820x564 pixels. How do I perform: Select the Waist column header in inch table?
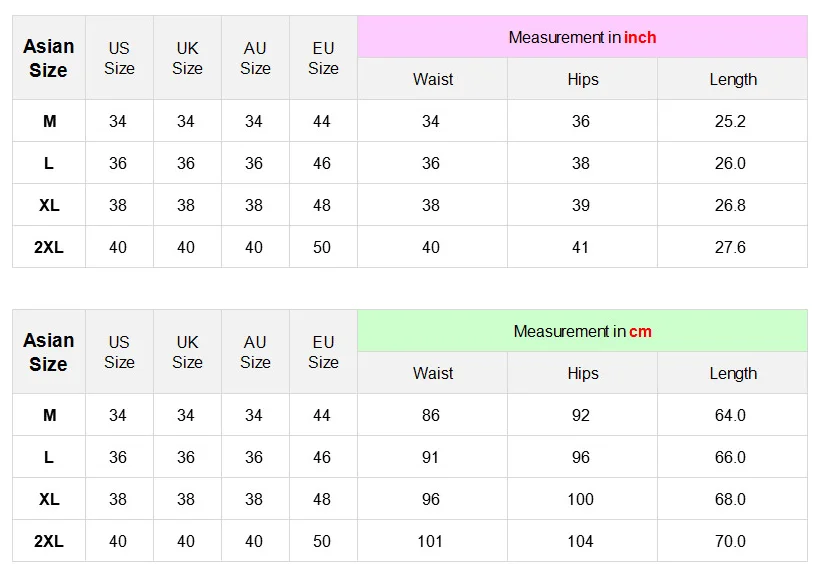click(x=432, y=79)
